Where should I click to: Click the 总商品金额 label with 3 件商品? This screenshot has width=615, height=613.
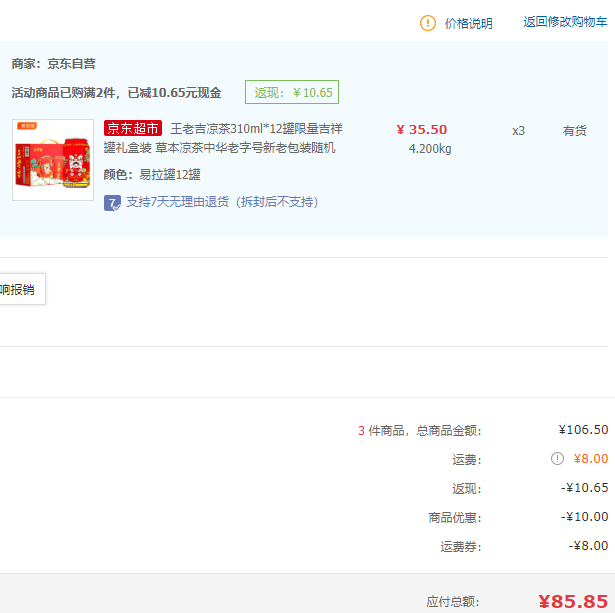click(420, 431)
